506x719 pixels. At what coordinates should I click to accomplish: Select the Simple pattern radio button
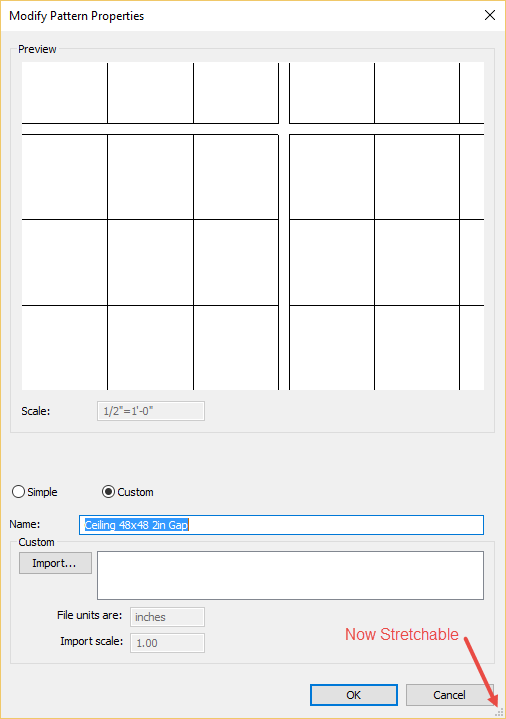[18, 492]
